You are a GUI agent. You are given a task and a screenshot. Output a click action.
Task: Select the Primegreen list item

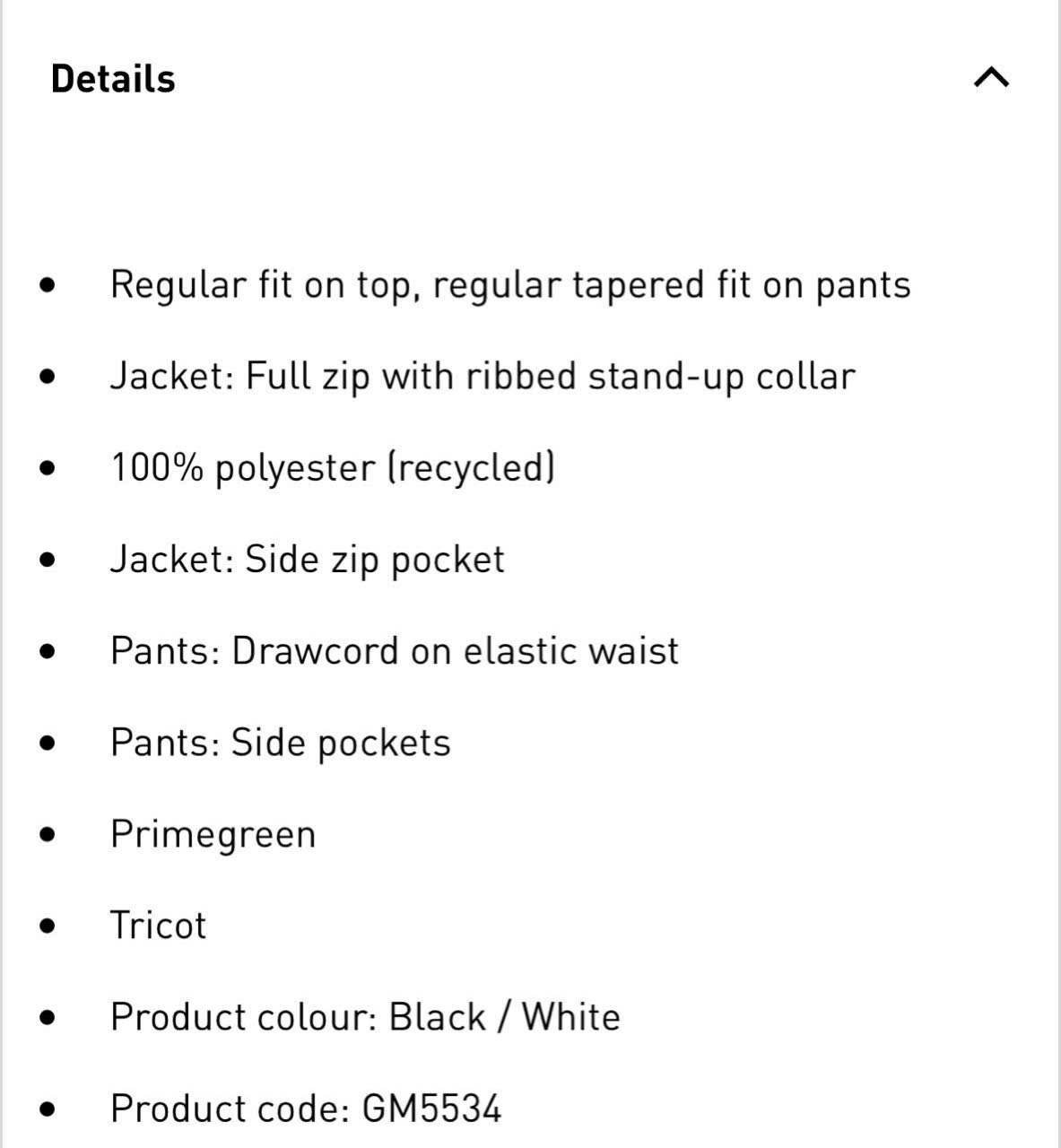[x=213, y=835]
